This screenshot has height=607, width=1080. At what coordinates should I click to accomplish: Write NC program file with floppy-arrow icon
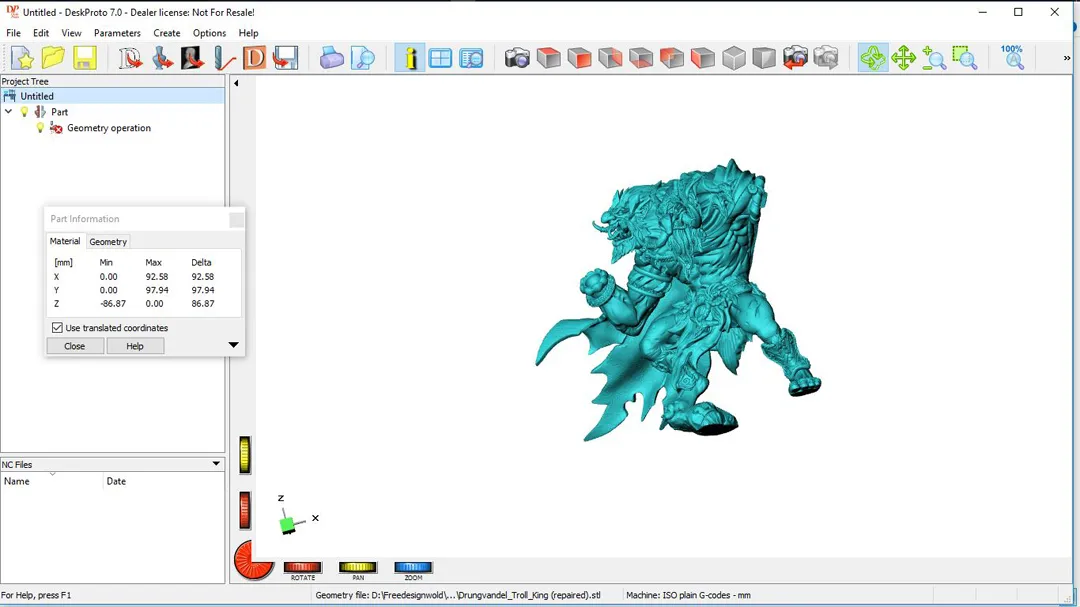pyautogui.click(x=285, y=59)
